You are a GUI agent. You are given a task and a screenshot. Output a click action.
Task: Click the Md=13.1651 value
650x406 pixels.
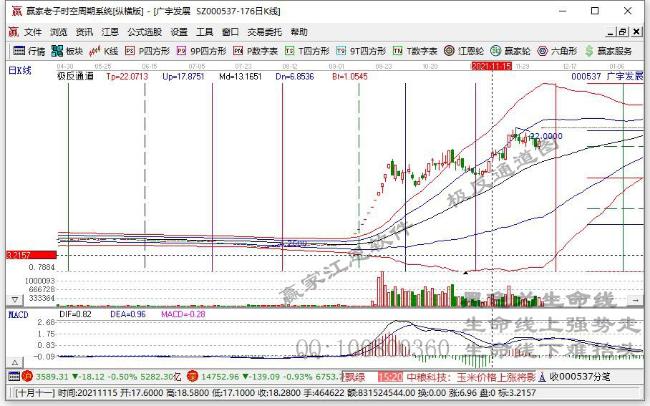[240, 76]
